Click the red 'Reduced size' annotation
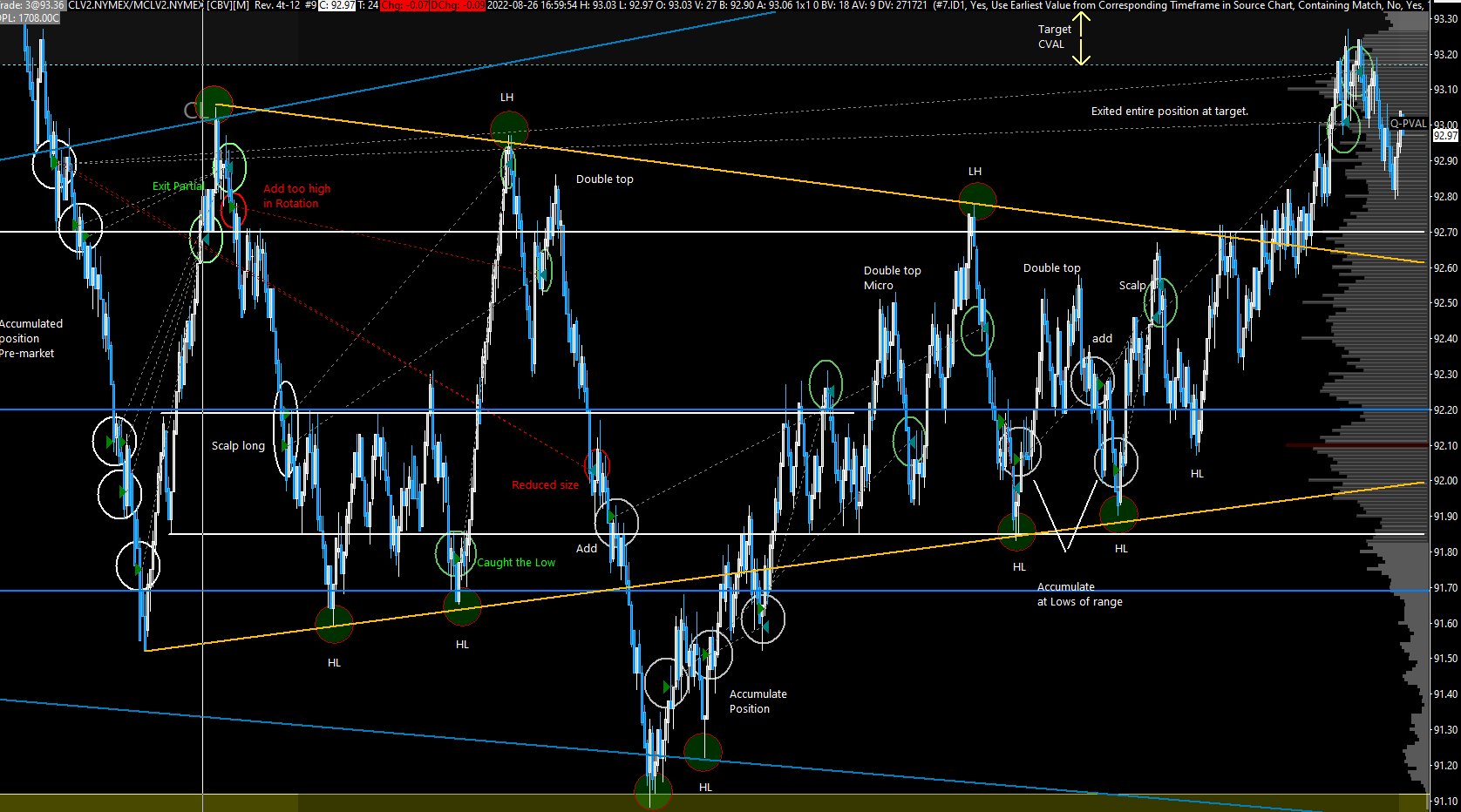Image resolution: width=1461 pixels, height=812 pixels. coord(545,485)
